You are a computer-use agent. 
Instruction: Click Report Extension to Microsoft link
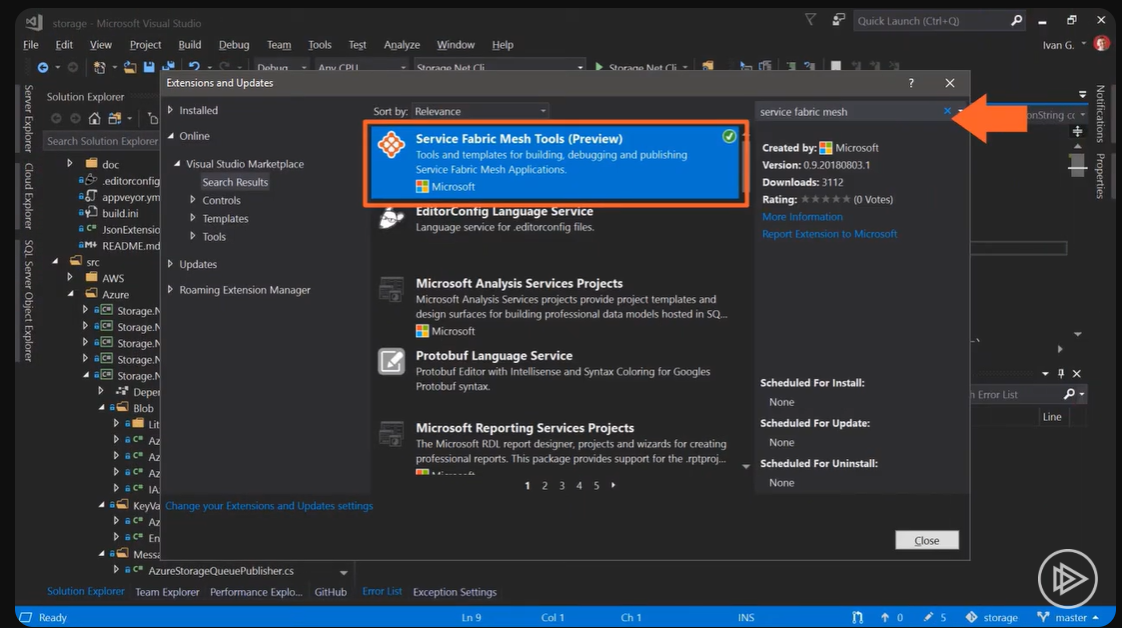point(829,234)
